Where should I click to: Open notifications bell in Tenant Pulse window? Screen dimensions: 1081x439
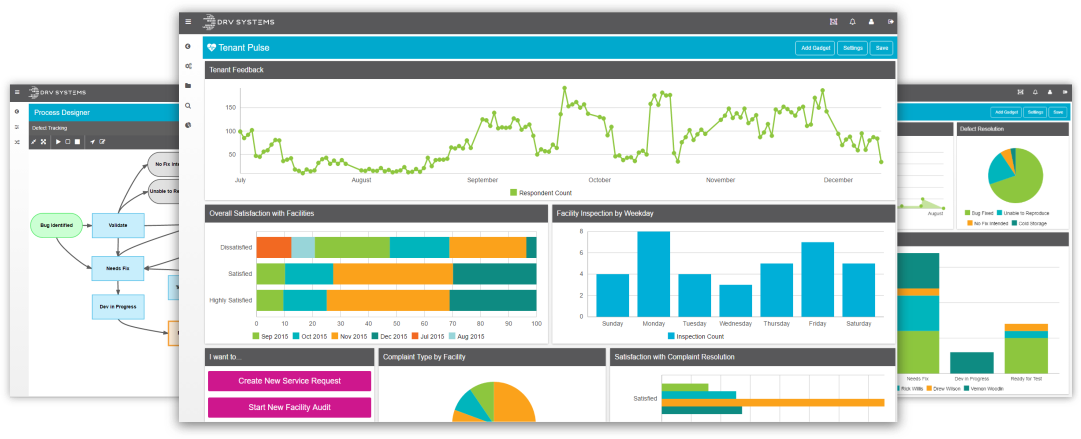pos(852,22)
